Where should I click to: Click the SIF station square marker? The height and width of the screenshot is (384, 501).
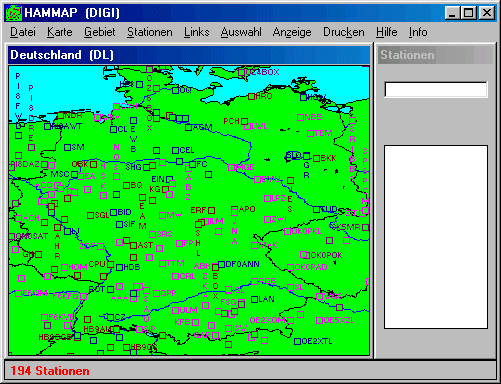119,224
